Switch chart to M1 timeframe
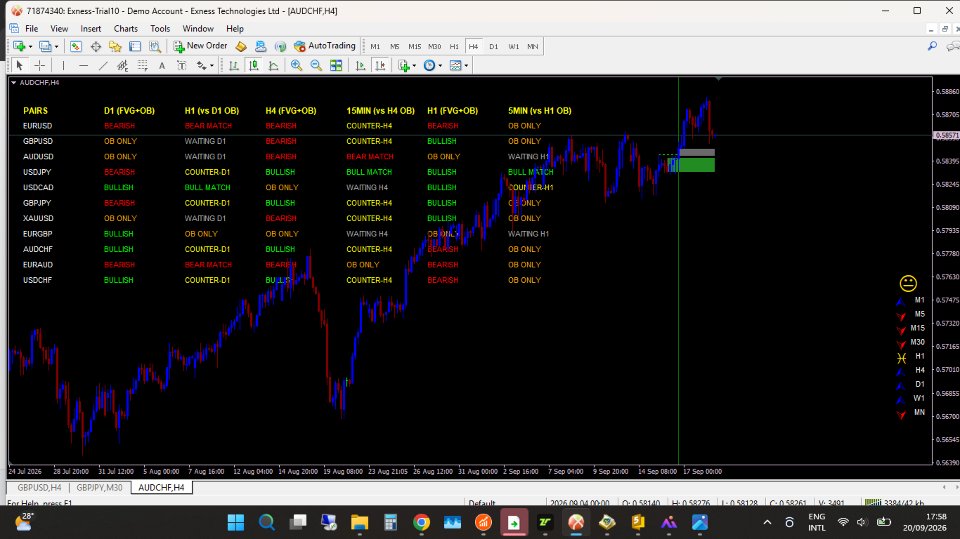Viewport: 960px width, 539px height. [x=375, y=47]
